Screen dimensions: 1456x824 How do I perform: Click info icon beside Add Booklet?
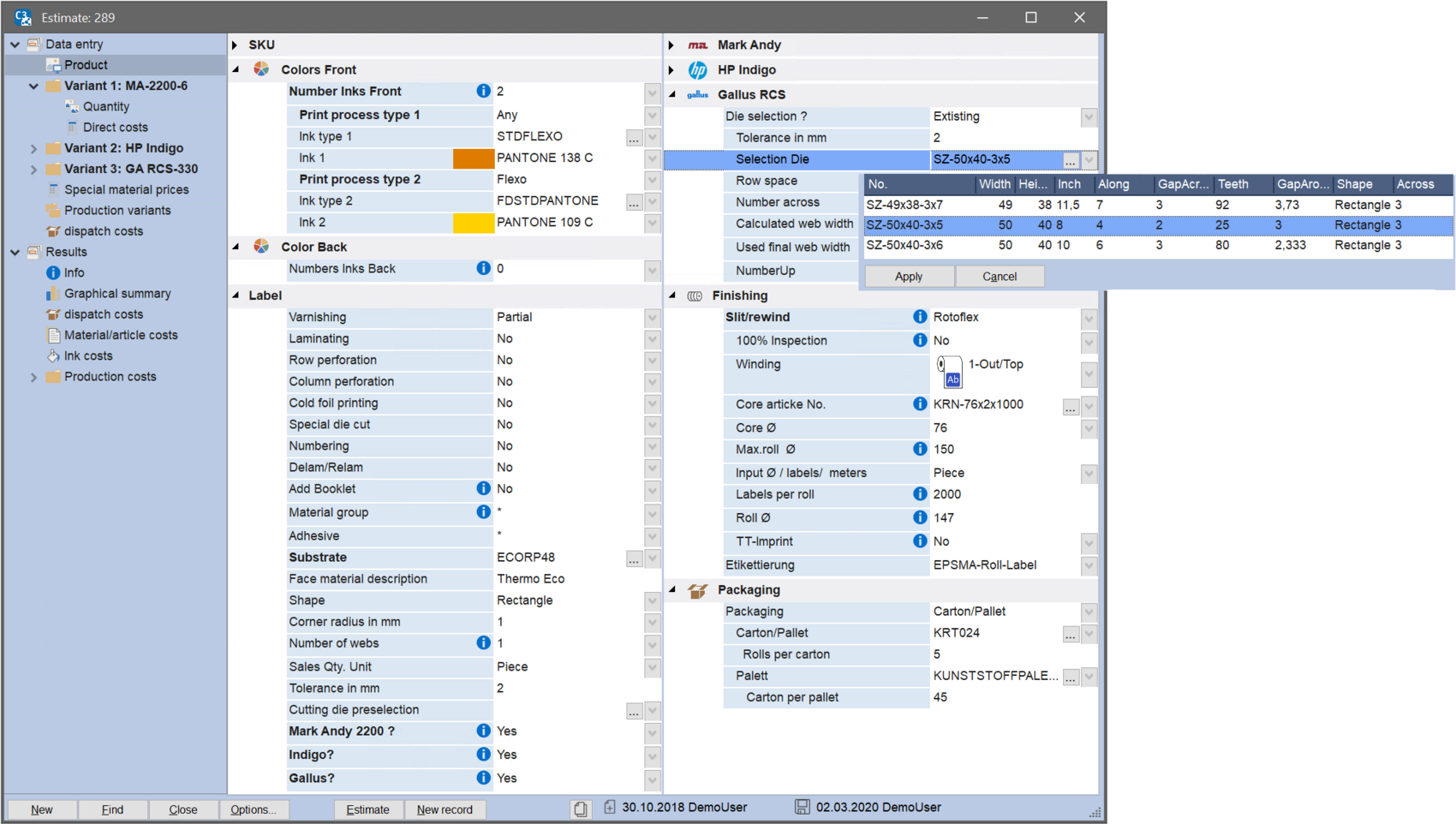tap(483, 488)
